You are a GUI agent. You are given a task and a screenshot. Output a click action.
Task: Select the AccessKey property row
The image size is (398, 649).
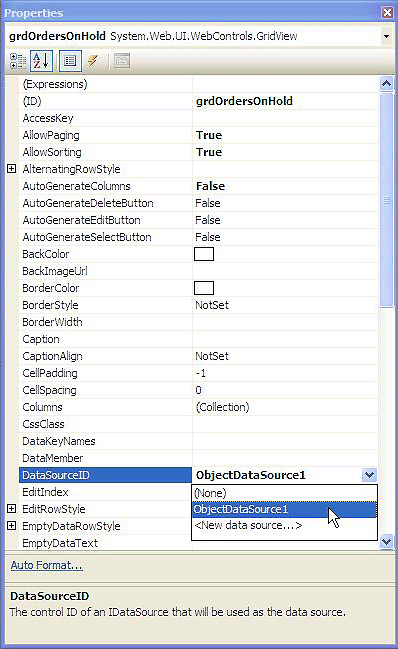(198, 118)
